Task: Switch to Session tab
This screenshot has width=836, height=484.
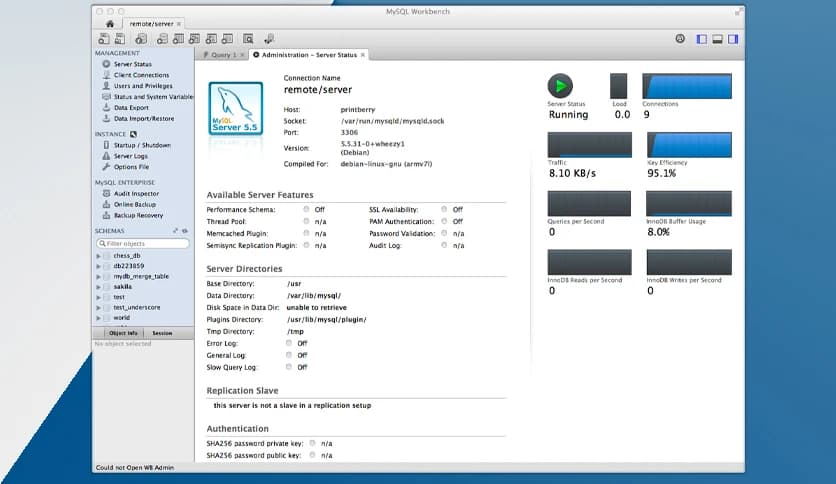Action: [x=162, y=333]
